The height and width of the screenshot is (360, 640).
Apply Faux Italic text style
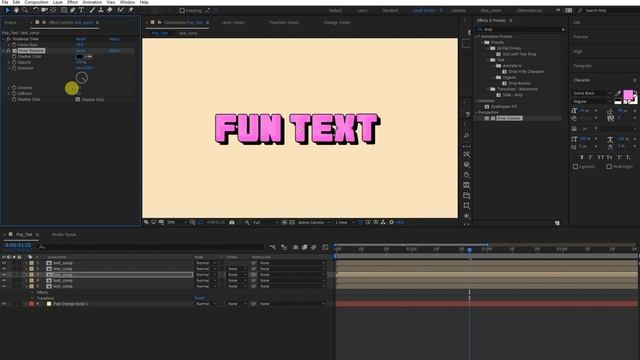[x=590, y=157]
